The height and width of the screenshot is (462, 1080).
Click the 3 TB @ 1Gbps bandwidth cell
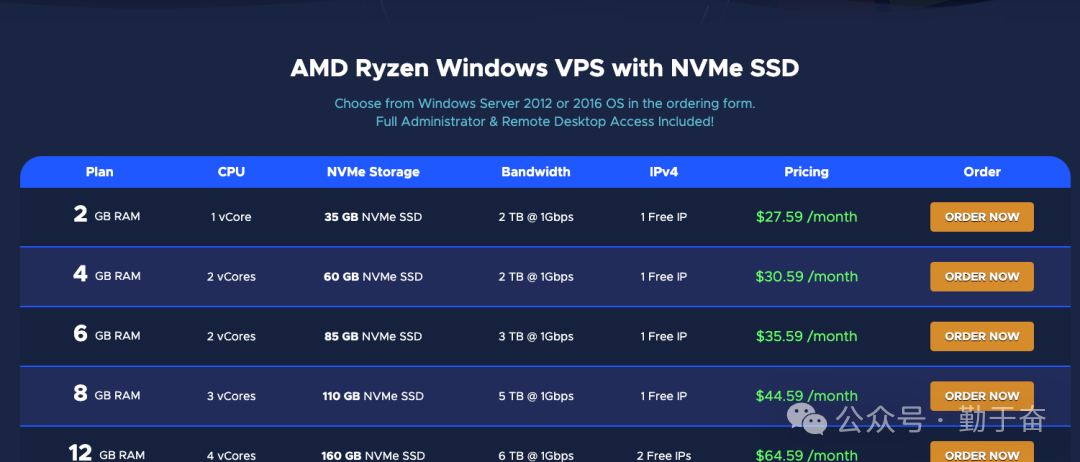536,336
